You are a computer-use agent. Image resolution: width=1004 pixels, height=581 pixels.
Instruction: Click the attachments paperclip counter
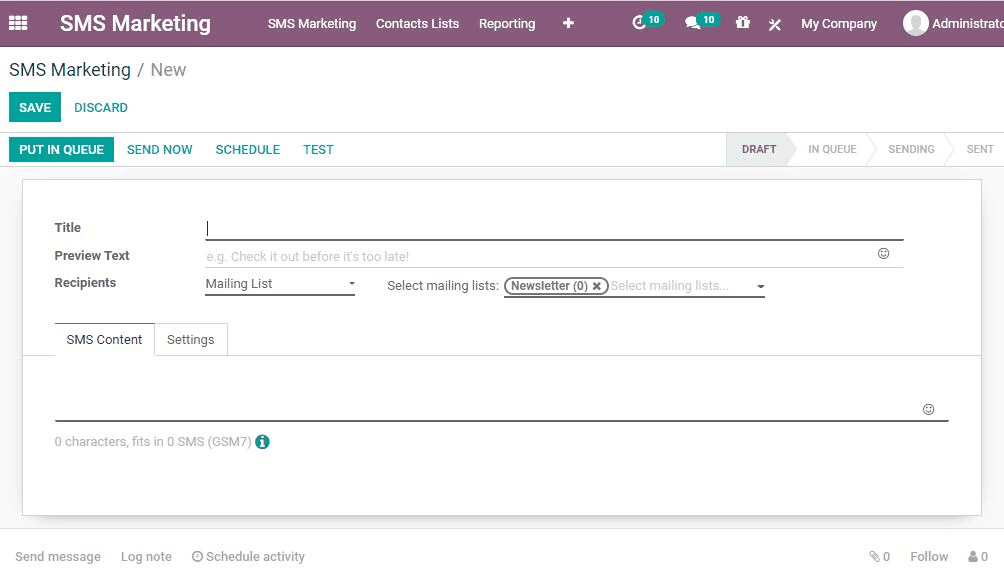(880, 556)
